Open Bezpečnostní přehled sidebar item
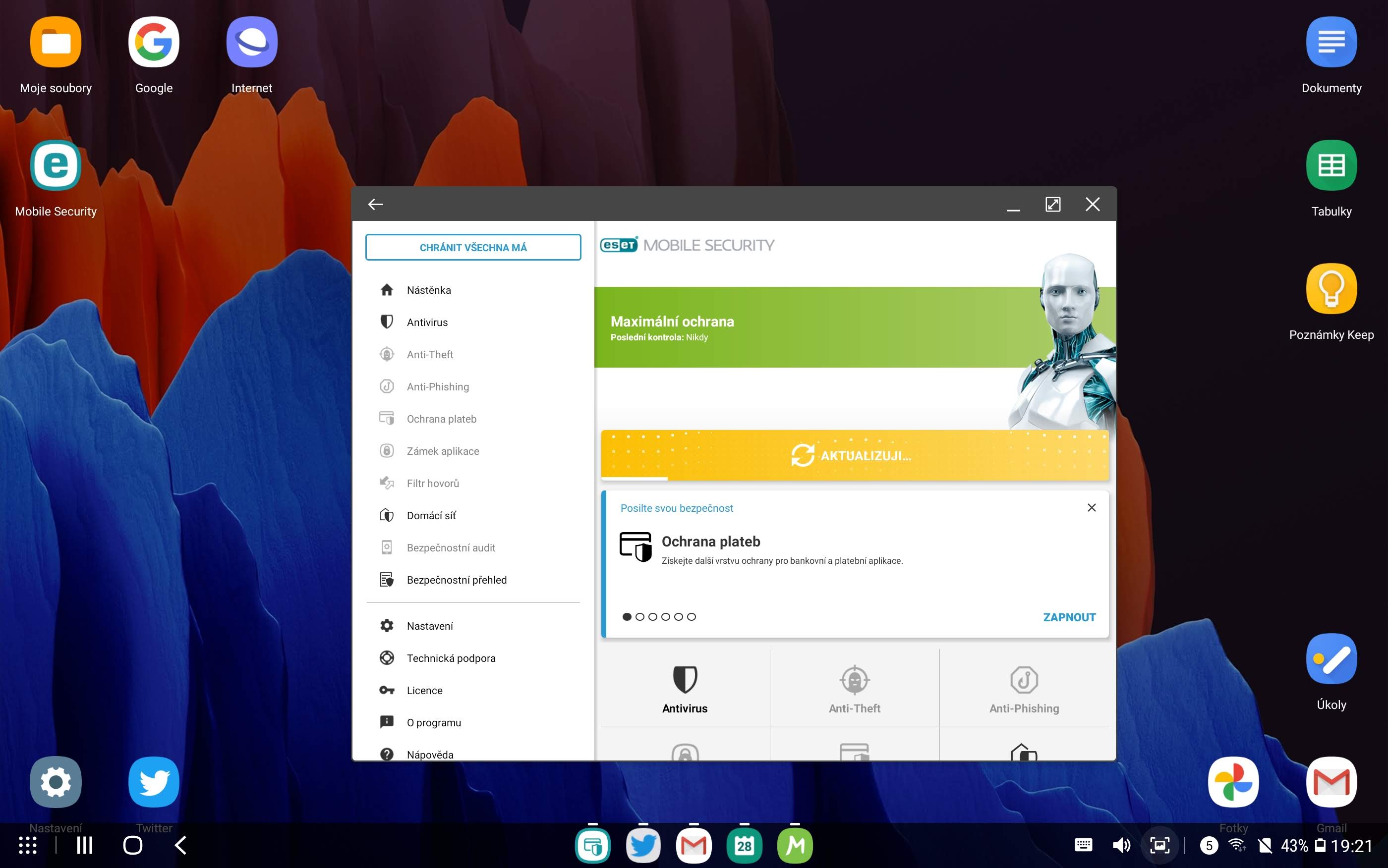The height and width of the screenshot is (868, 1388). pos(473,579)
